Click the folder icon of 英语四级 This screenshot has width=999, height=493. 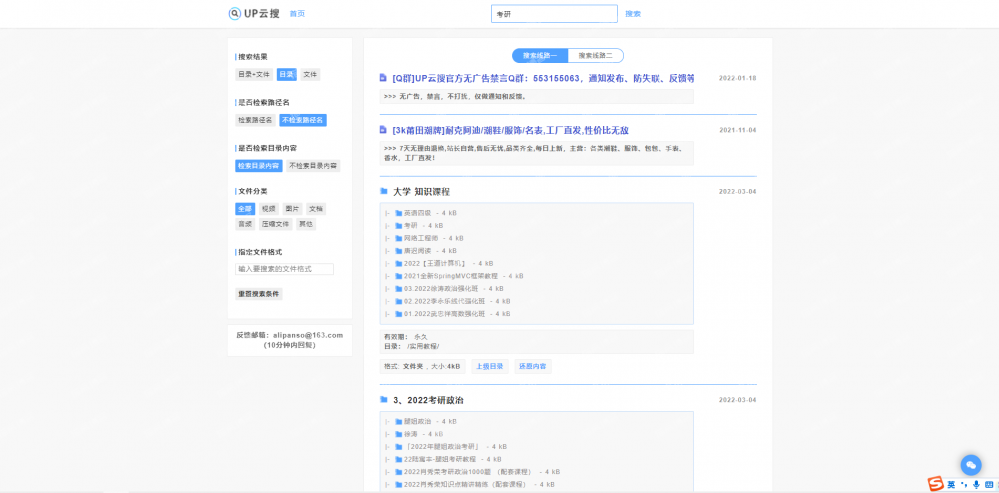[399, 213]
